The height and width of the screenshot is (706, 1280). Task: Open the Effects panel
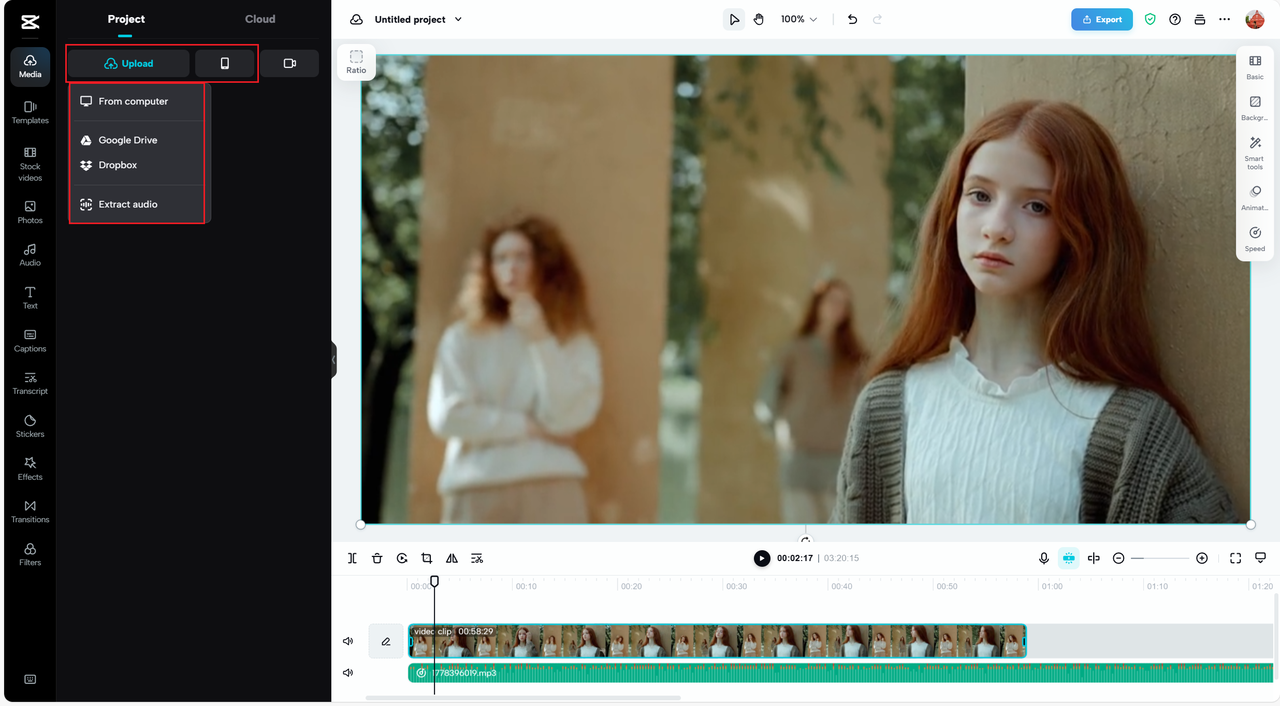30,469
